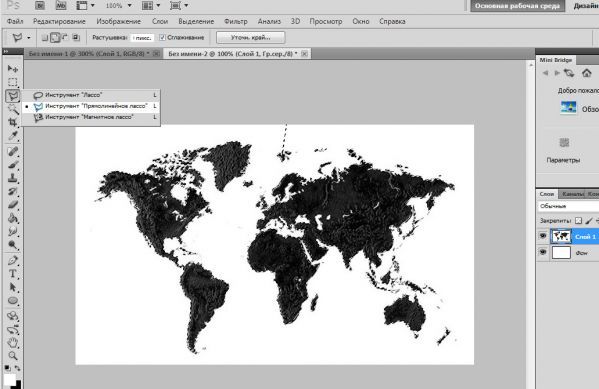
Task: Open the blend mode Обычные dropdown
Action: (x=568, y=206)
